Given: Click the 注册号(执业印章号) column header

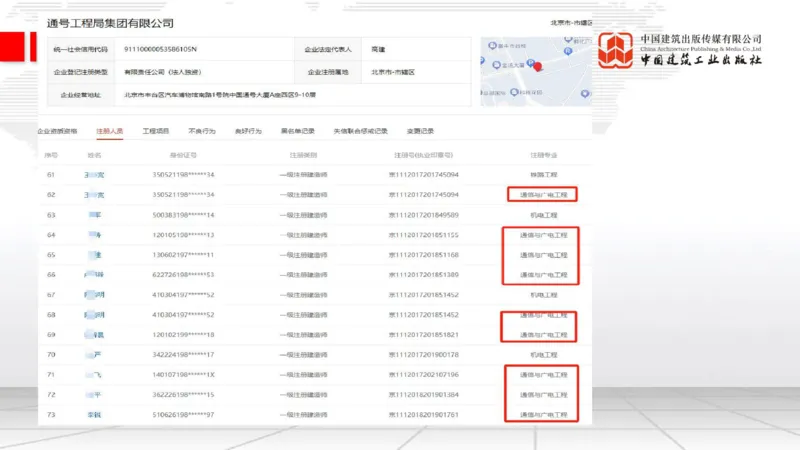Looking at the screenshot, I should 423,155.
